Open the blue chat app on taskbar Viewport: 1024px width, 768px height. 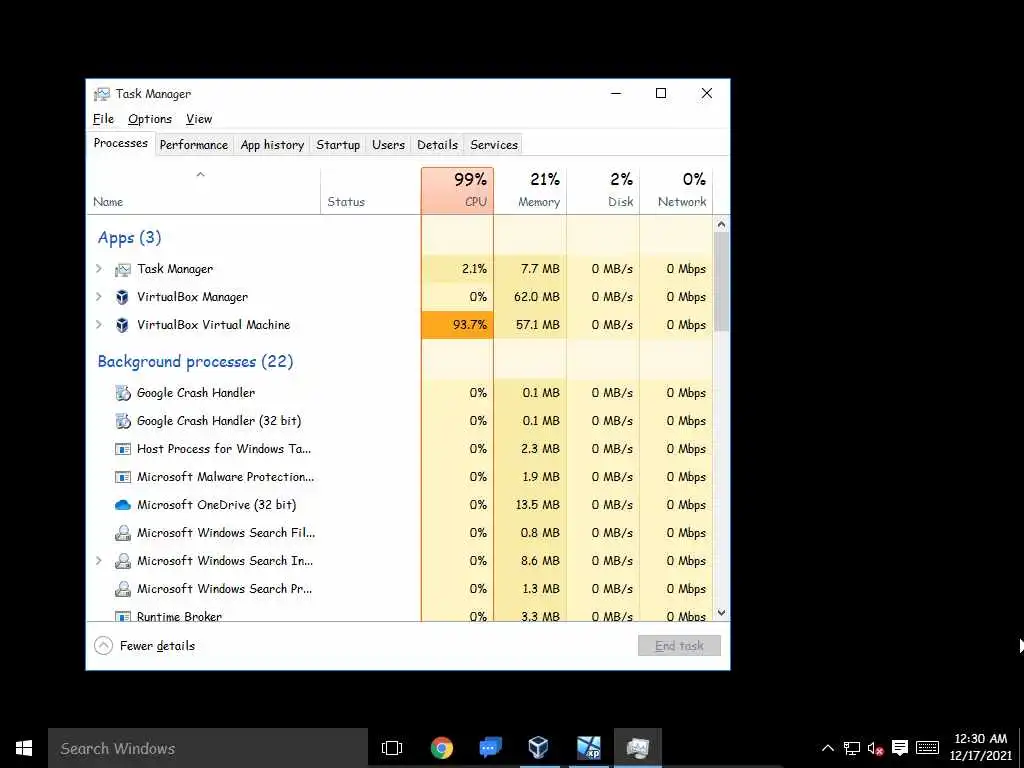pyautogui.click(x=490, y=748)
